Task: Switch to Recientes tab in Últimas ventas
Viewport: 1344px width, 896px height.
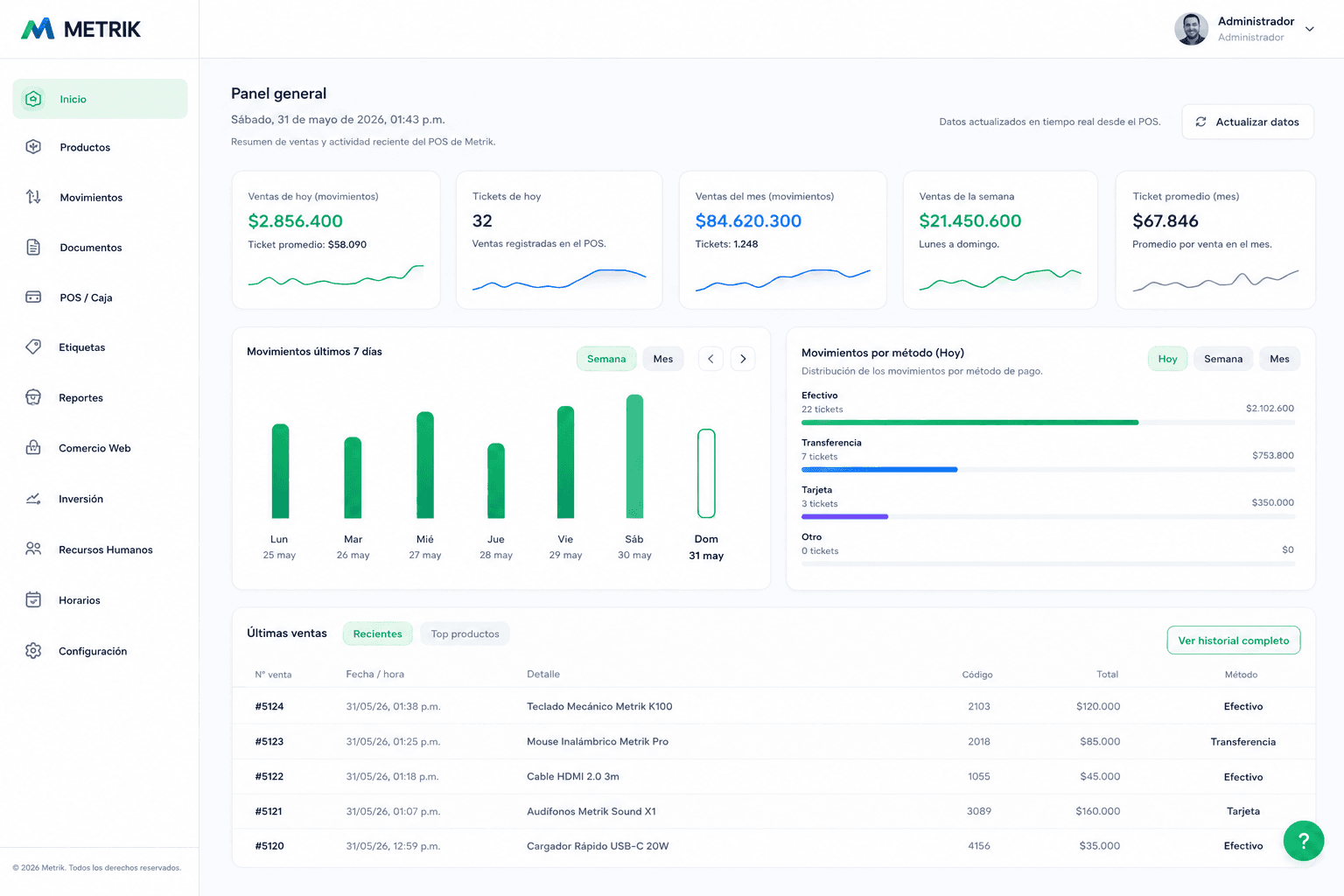Action: coord(377,633)
